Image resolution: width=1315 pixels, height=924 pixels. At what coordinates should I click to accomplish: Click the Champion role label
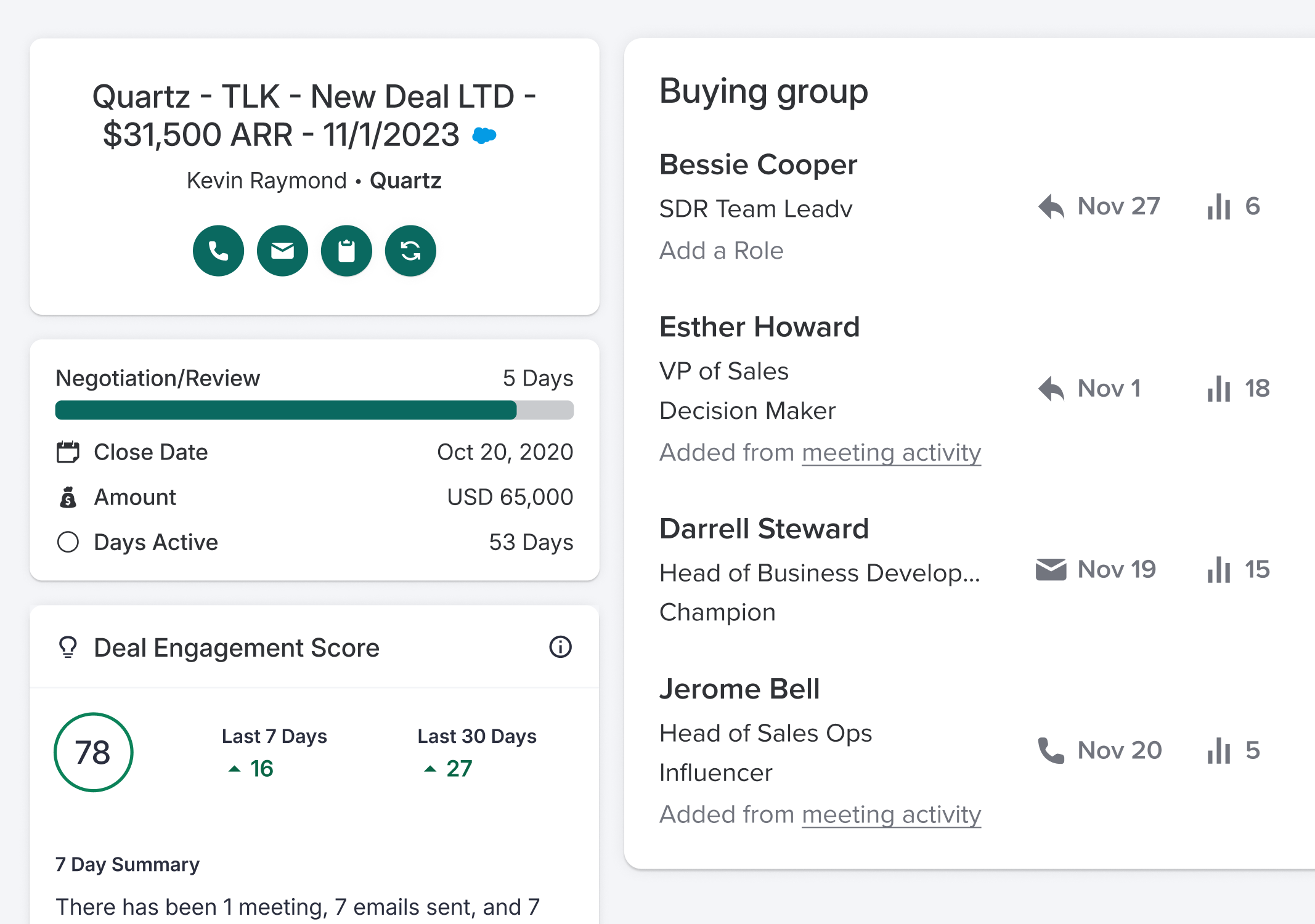click(717, 612)
